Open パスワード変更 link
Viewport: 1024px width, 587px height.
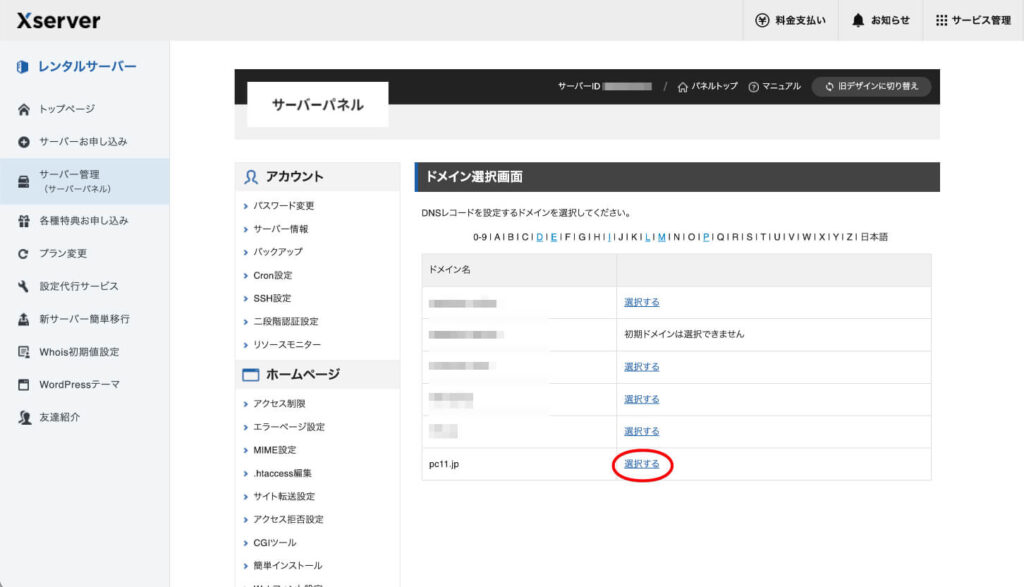point(283,206)
